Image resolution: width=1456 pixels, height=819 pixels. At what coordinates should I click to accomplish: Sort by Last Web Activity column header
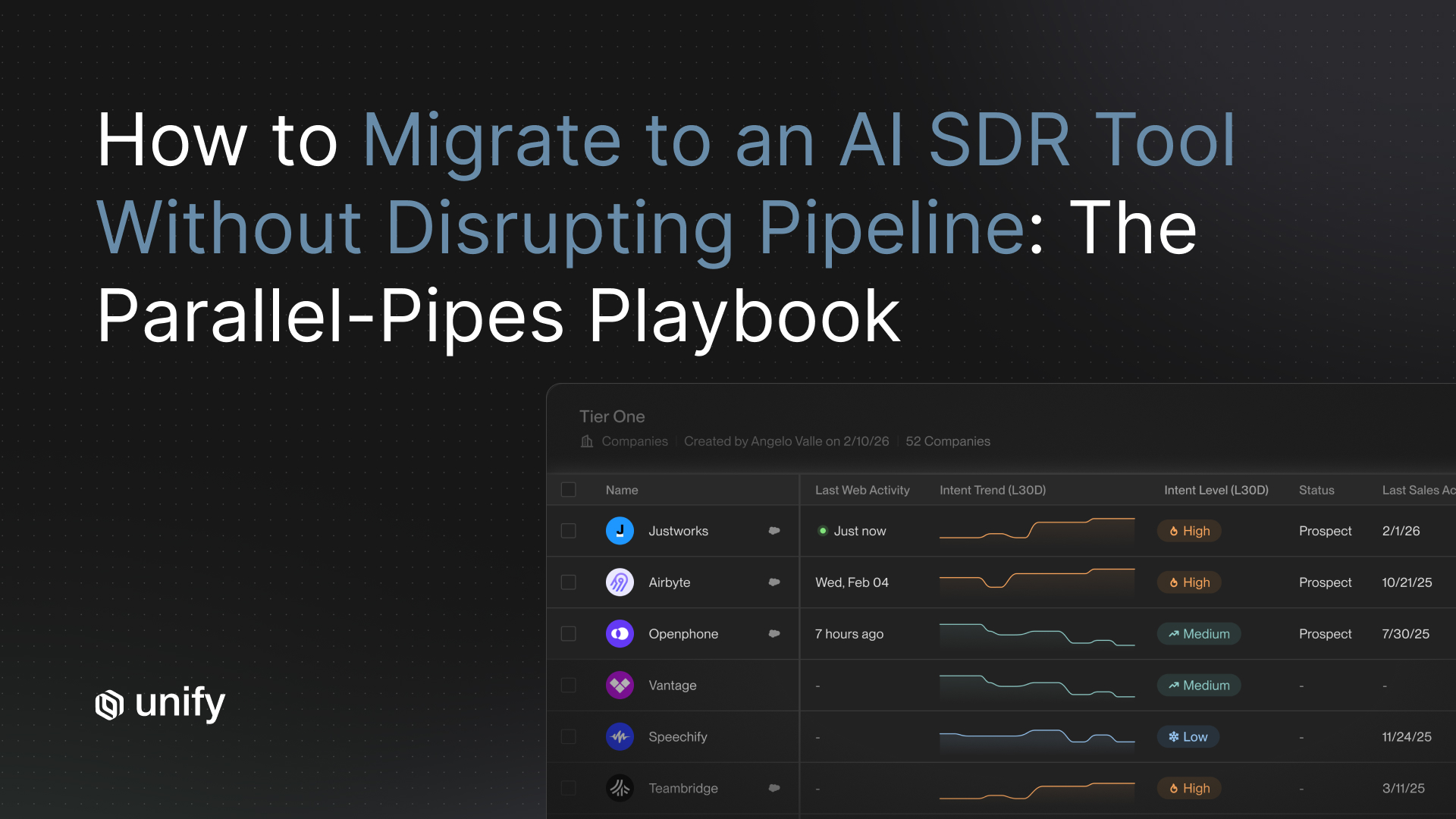(x=862, y=490)
